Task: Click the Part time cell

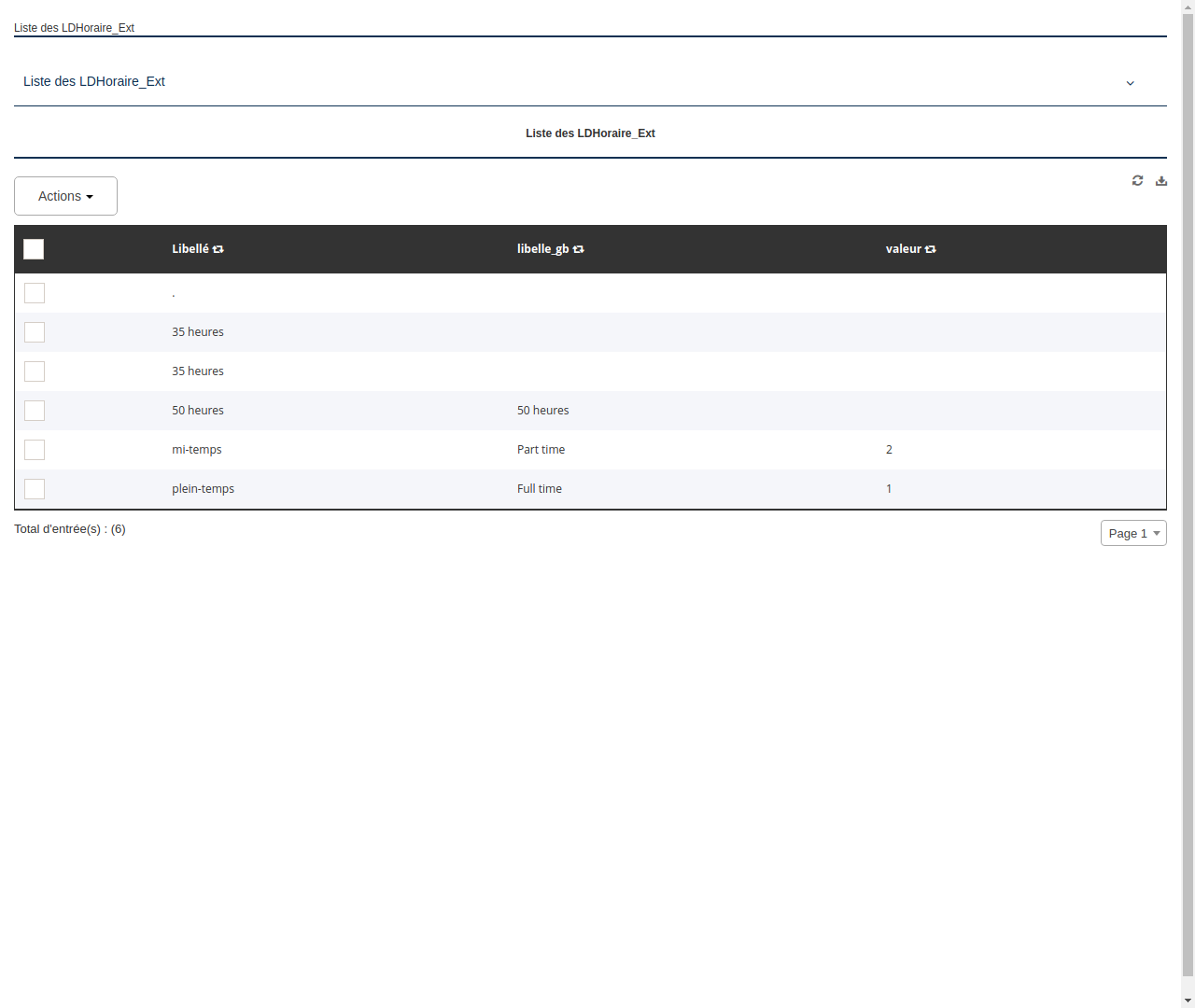Action: pyautogui.click(x=541, y=450)
